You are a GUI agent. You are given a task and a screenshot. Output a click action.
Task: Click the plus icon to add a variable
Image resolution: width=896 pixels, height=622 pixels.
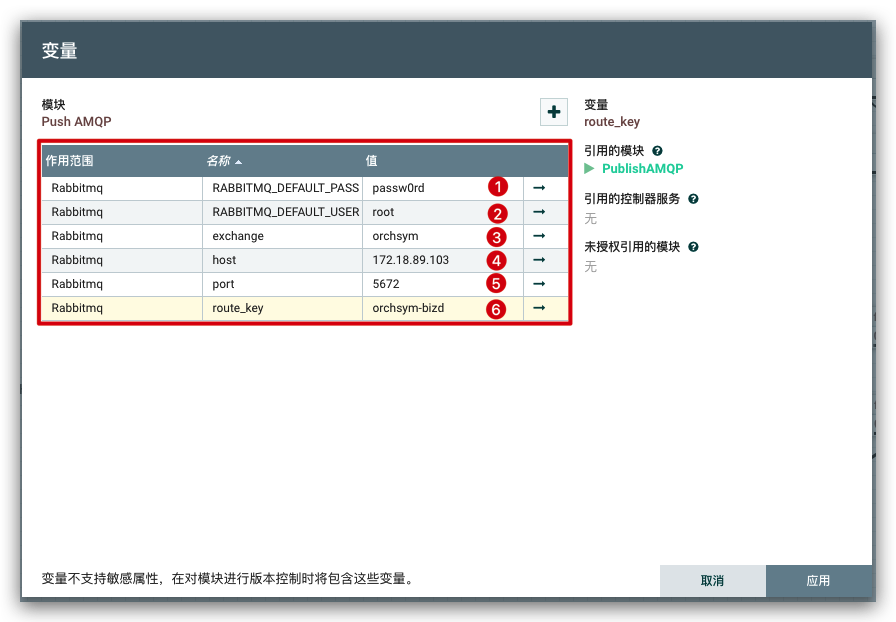click(554, 112)
